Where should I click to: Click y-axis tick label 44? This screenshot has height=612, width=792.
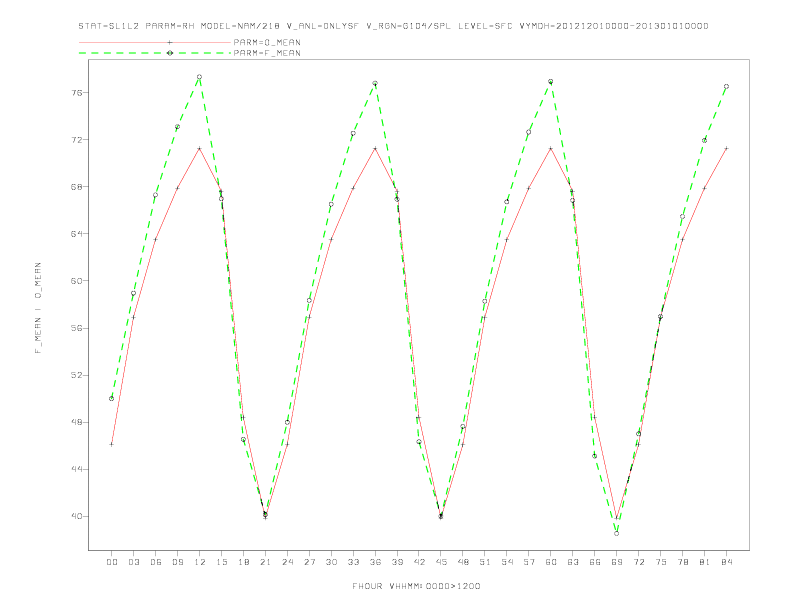point(76,469)
